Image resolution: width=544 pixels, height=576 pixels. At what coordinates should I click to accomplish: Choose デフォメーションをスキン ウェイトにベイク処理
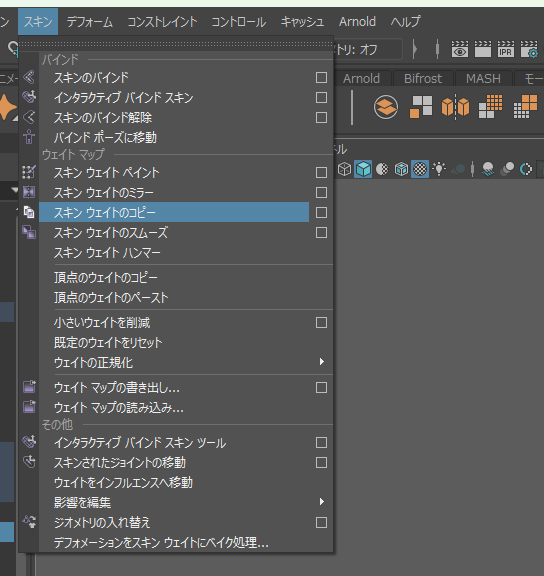pos(186,542)
